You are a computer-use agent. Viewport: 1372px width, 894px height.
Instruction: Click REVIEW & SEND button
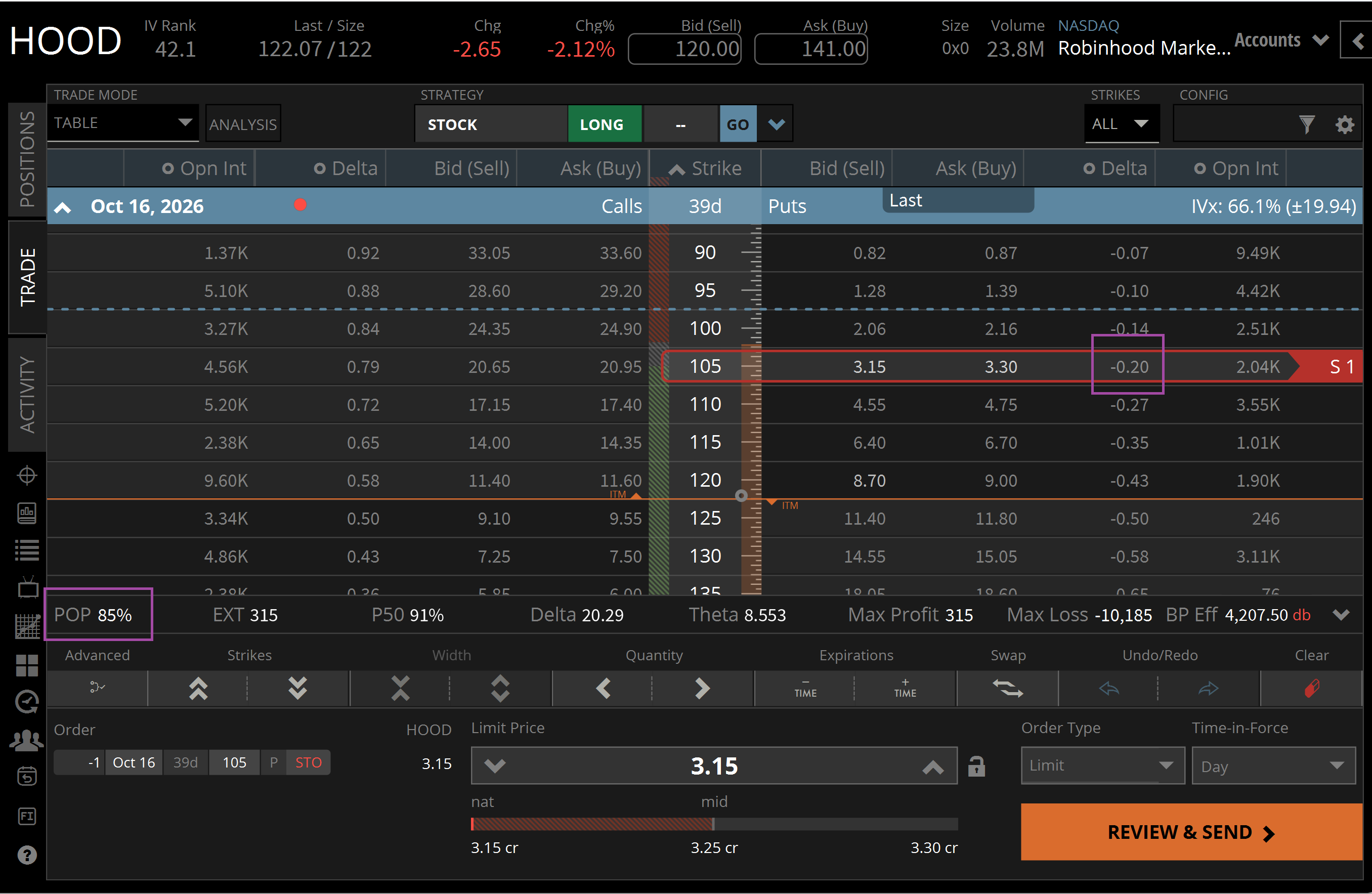[x=1191, y=832]
